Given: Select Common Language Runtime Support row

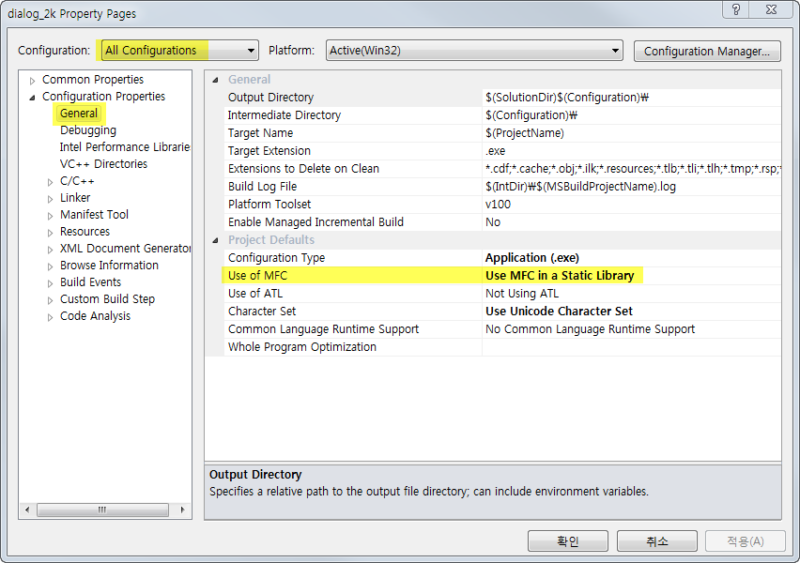Looking at the screenshot, I should 502,329.
